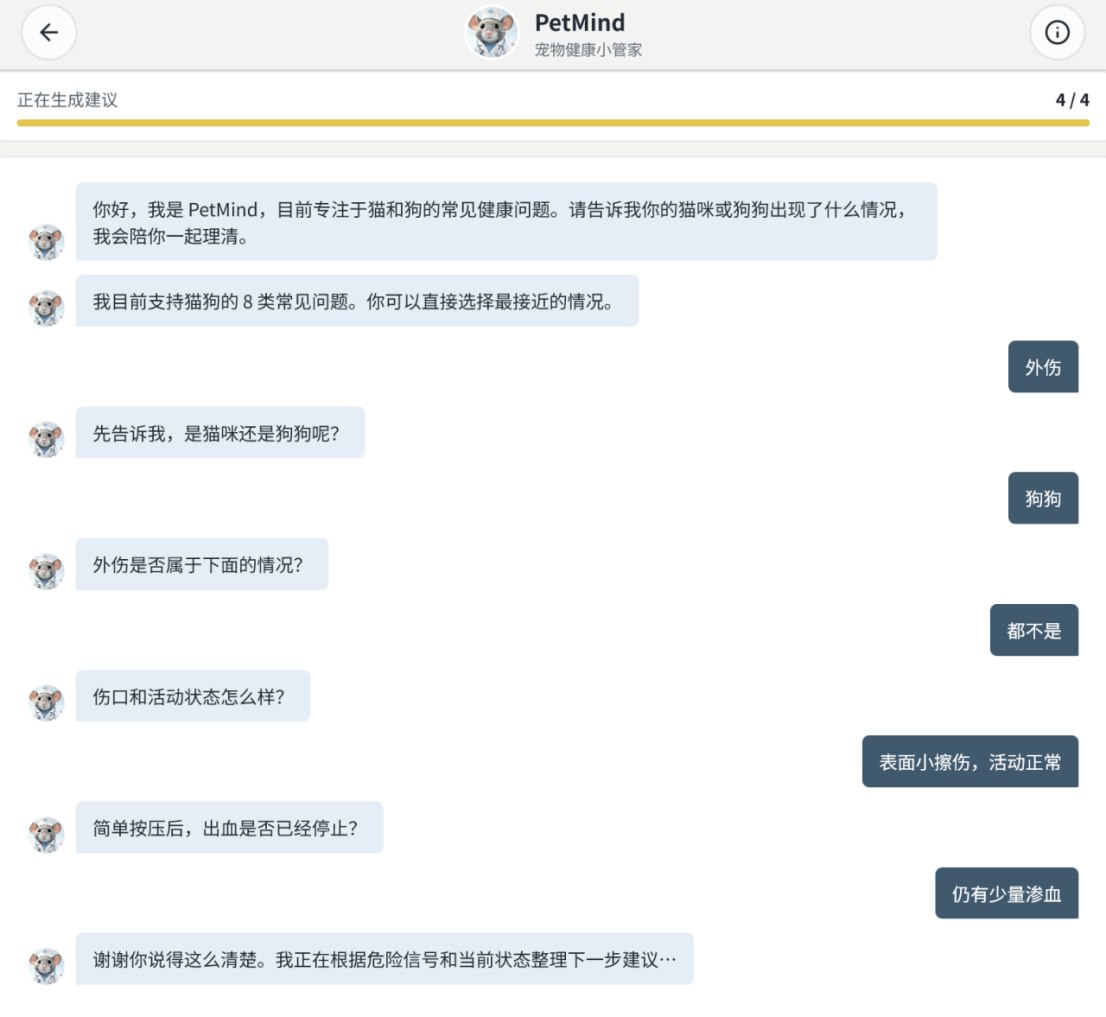Click the 外伤 reply bubble
Viewport: 1106px width, 1017px height.
1043,367
